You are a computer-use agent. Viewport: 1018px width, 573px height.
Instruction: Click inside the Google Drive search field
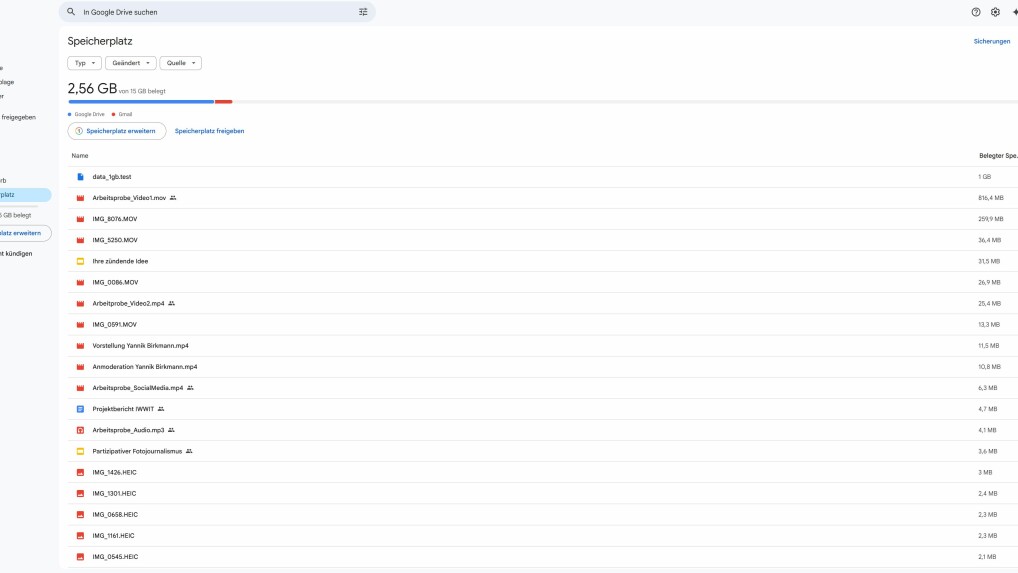coord(217,12)
